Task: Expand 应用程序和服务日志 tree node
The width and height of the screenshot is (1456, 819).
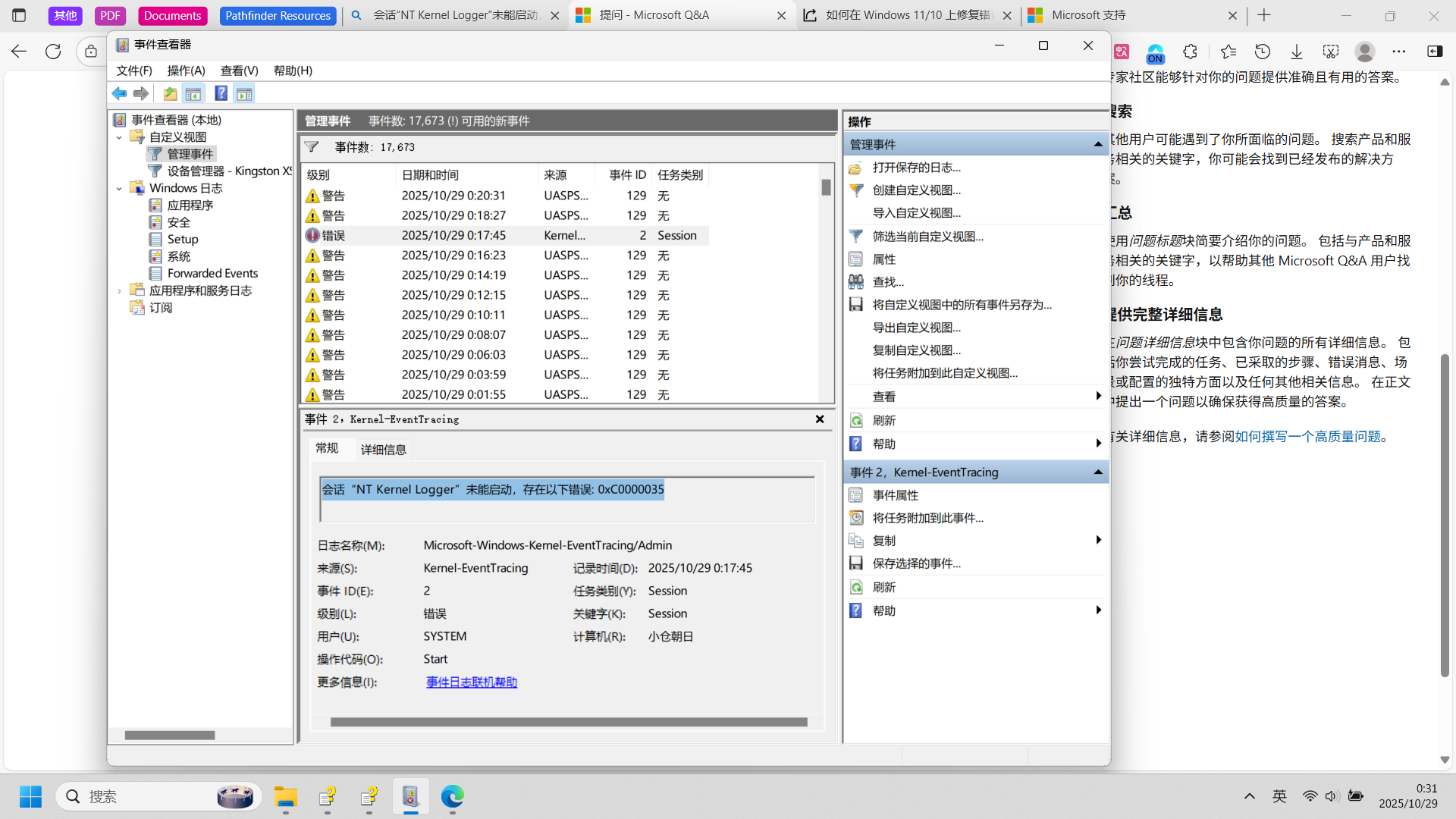Action: click(x=119, y=290)
